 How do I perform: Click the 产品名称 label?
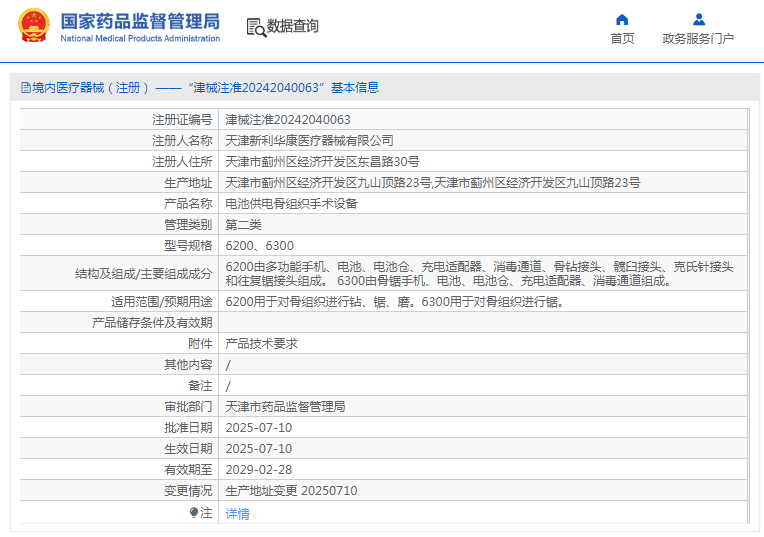[188, 204]
